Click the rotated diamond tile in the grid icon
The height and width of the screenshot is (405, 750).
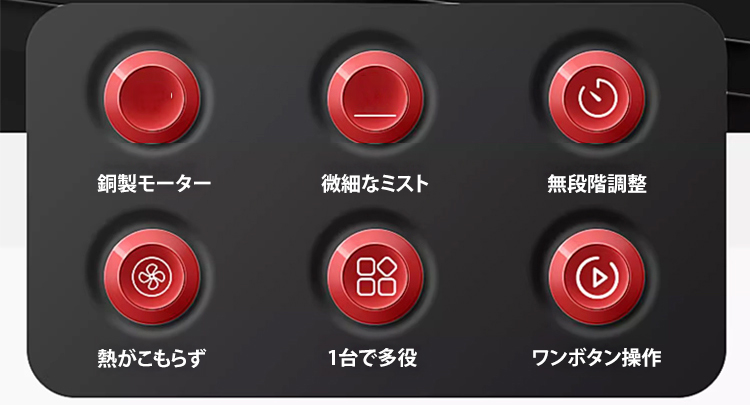click(386, 266)
